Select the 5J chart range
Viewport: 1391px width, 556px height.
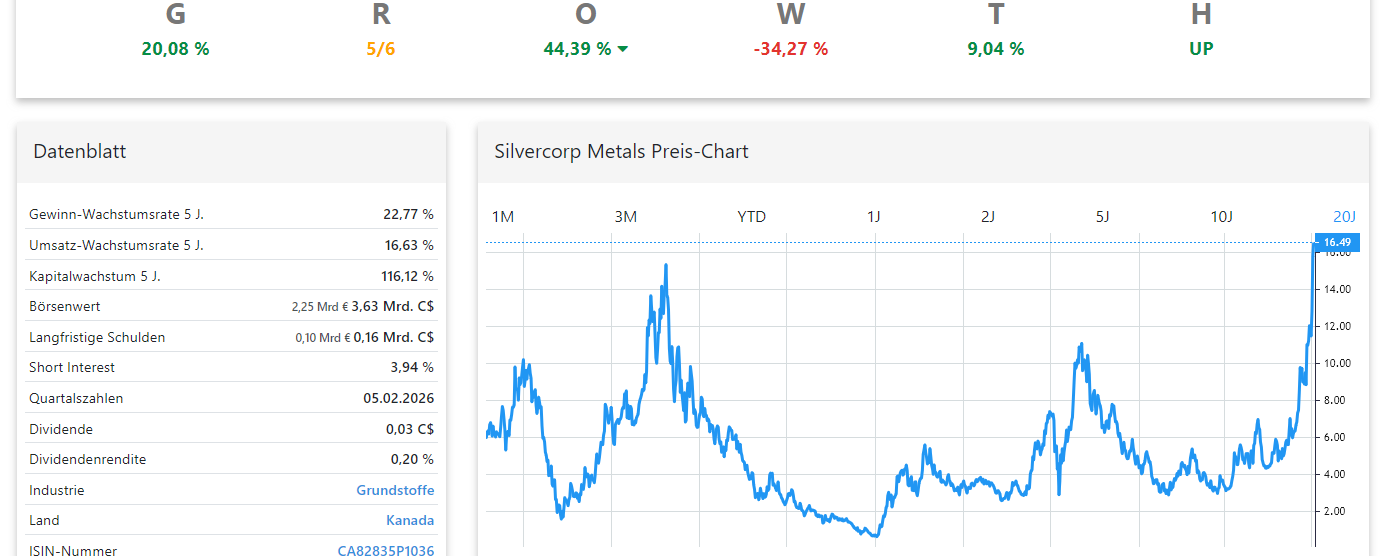pyautogui.click(x=1102, y=217)
